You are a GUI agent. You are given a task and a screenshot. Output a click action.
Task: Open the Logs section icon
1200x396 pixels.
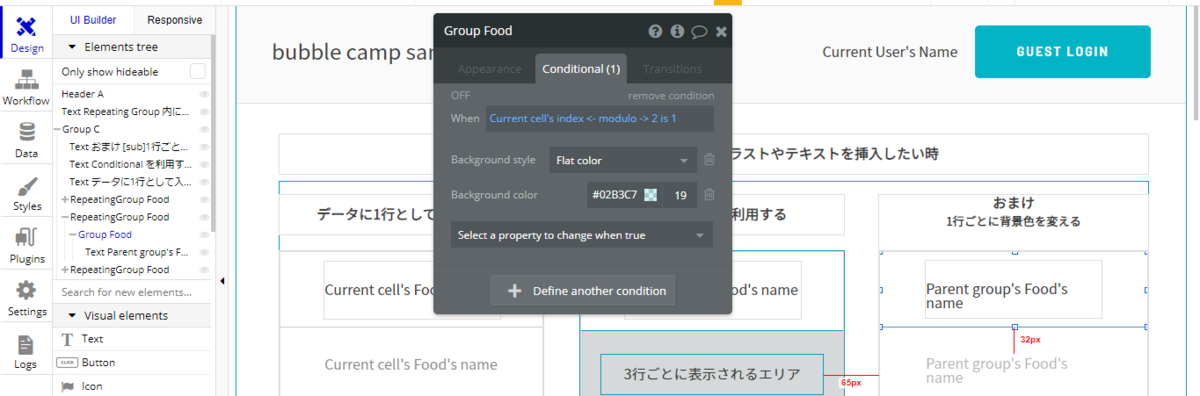(x=26, y=350)
